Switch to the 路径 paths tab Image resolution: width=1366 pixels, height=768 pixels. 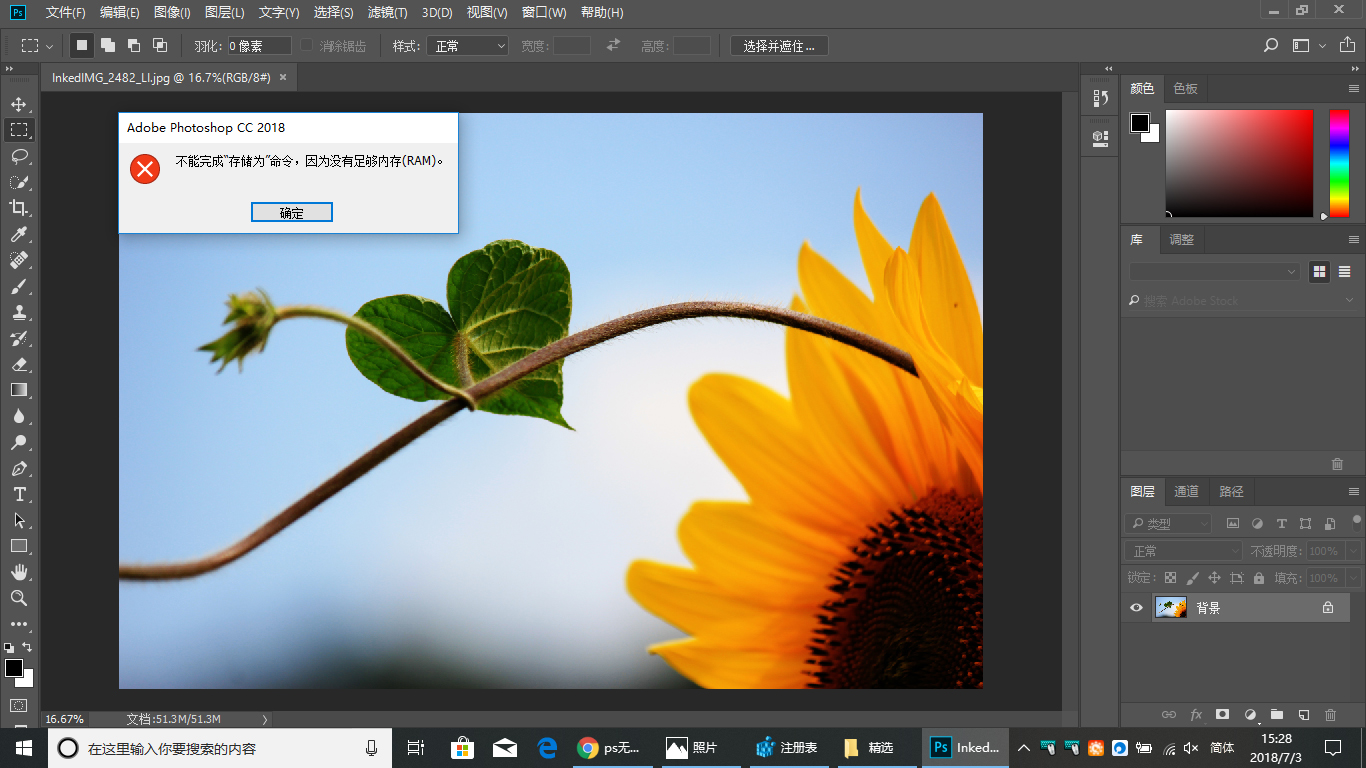[1232, 491]
